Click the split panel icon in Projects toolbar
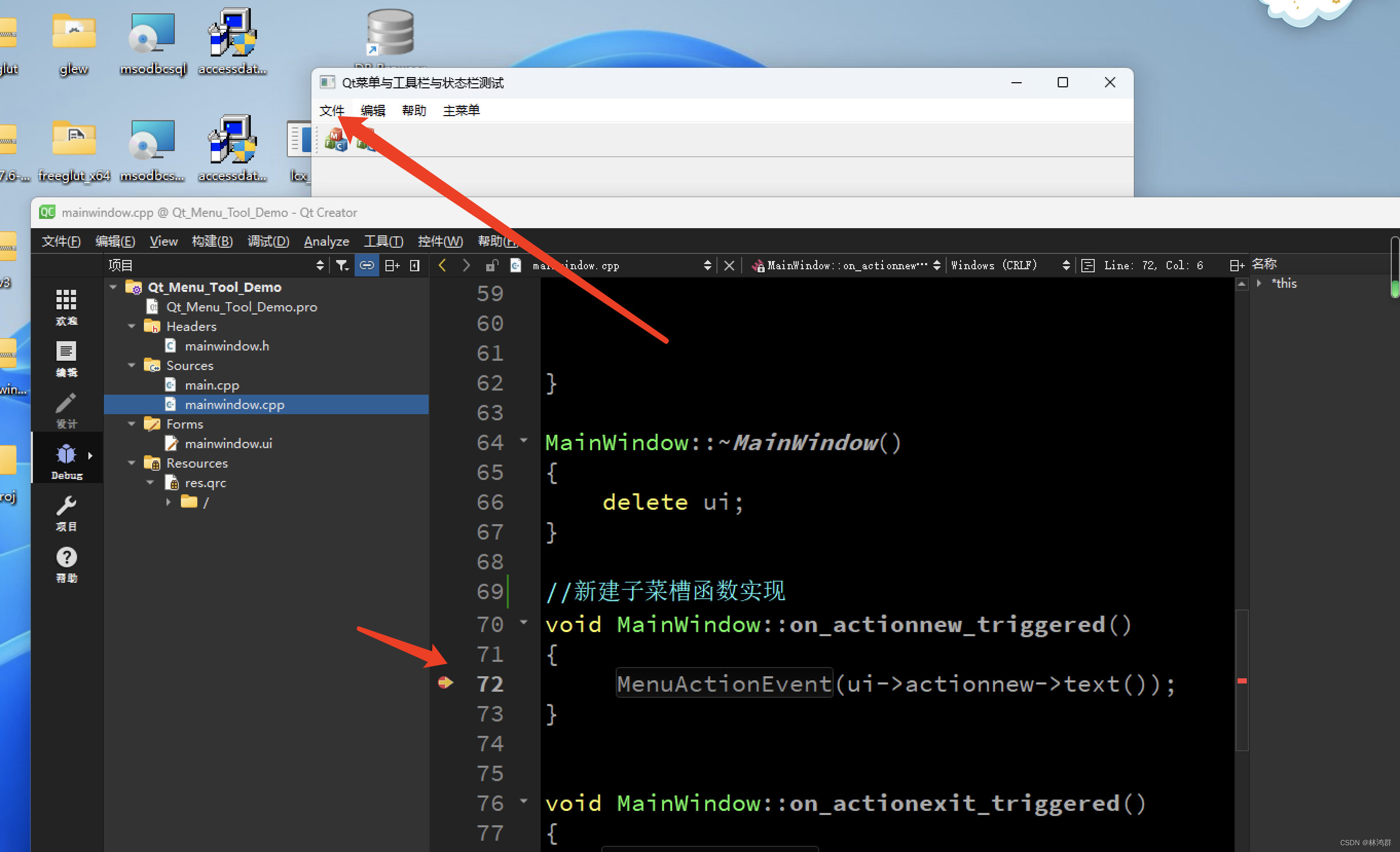The height and width of the screenshot is (852, 1400). tap(392, 265)
